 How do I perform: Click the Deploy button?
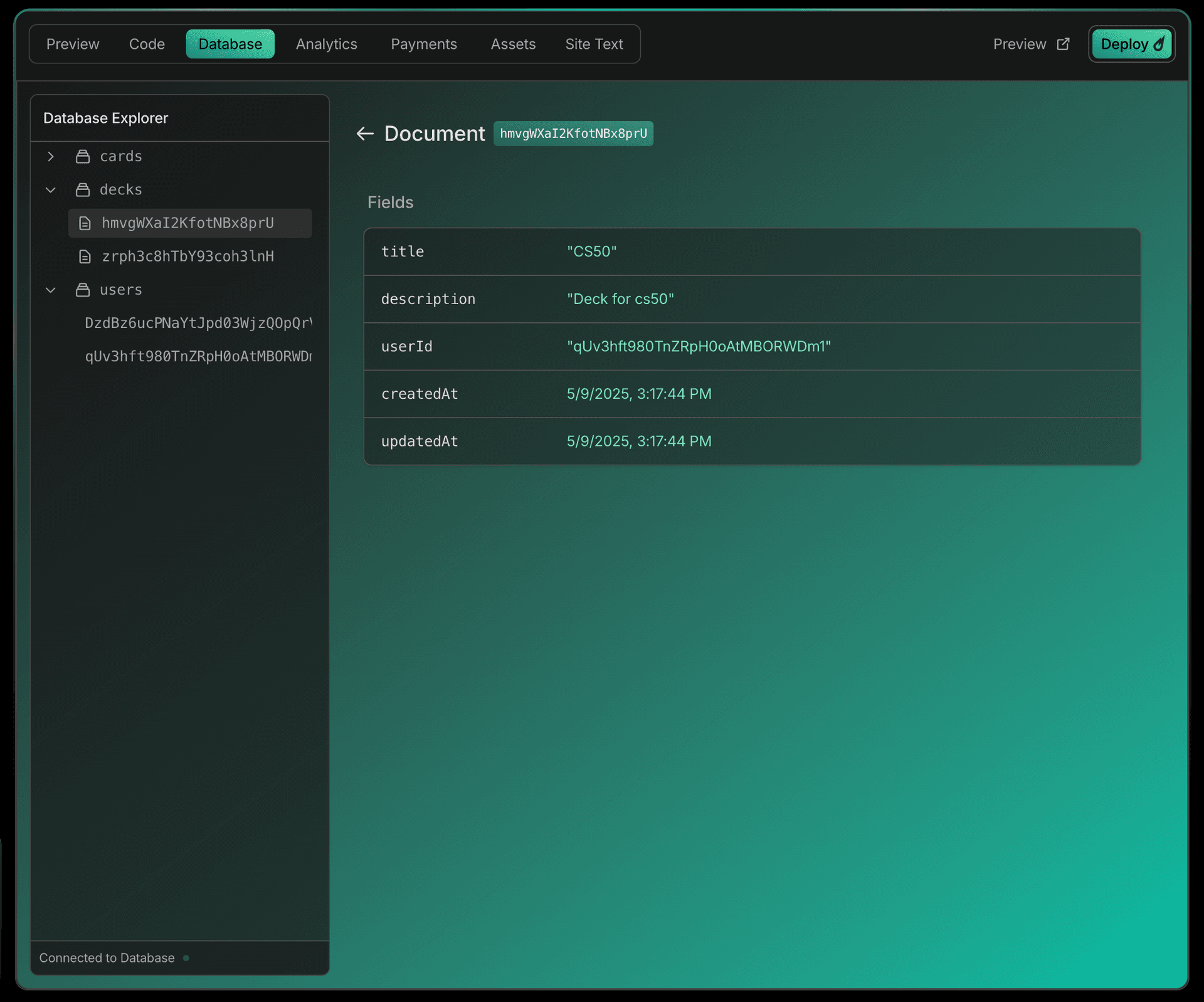click(x=1132, y=44)
